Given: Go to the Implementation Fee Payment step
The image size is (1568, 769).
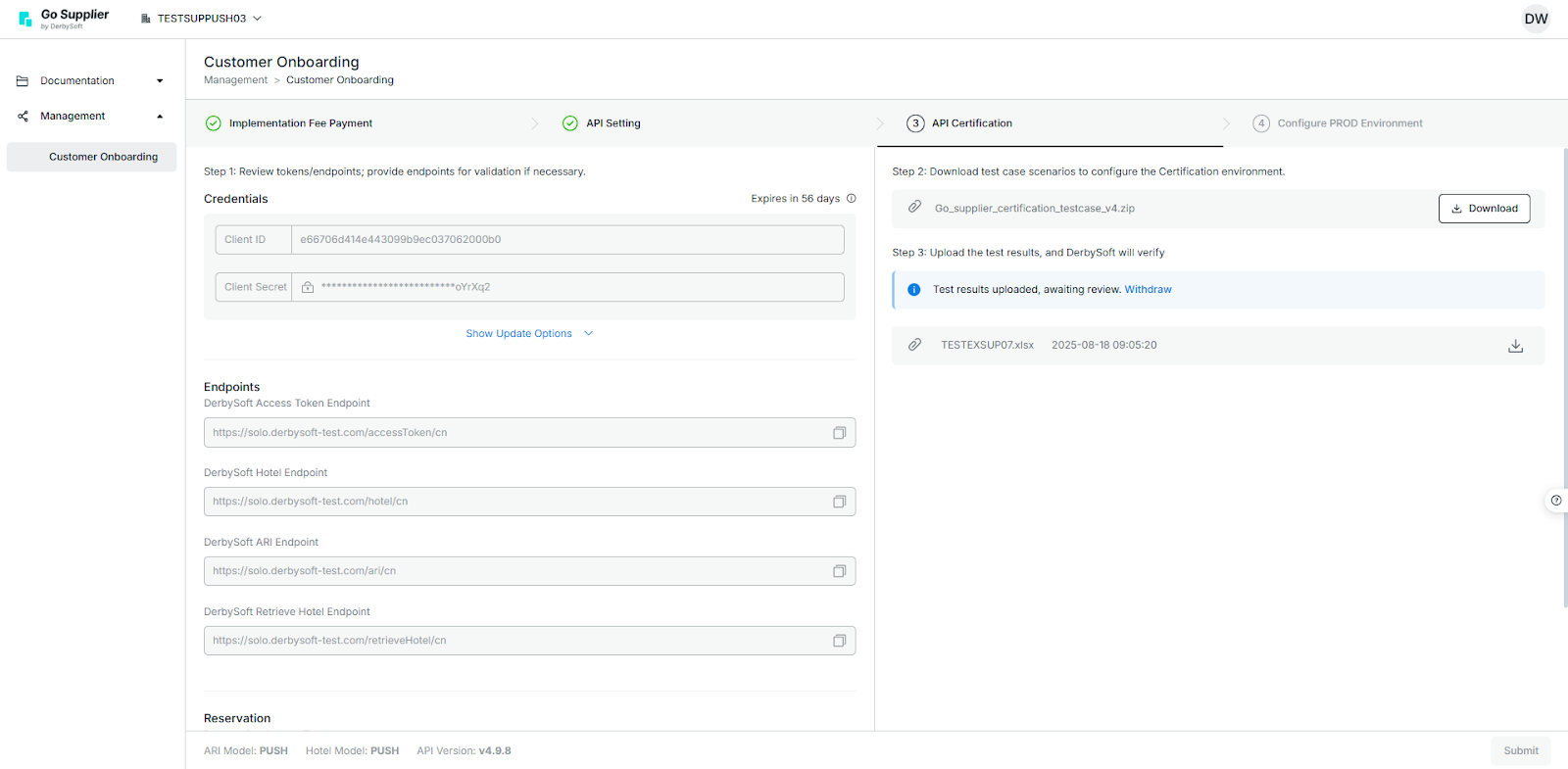Looking at the screenshot, I should pos(289,123).
